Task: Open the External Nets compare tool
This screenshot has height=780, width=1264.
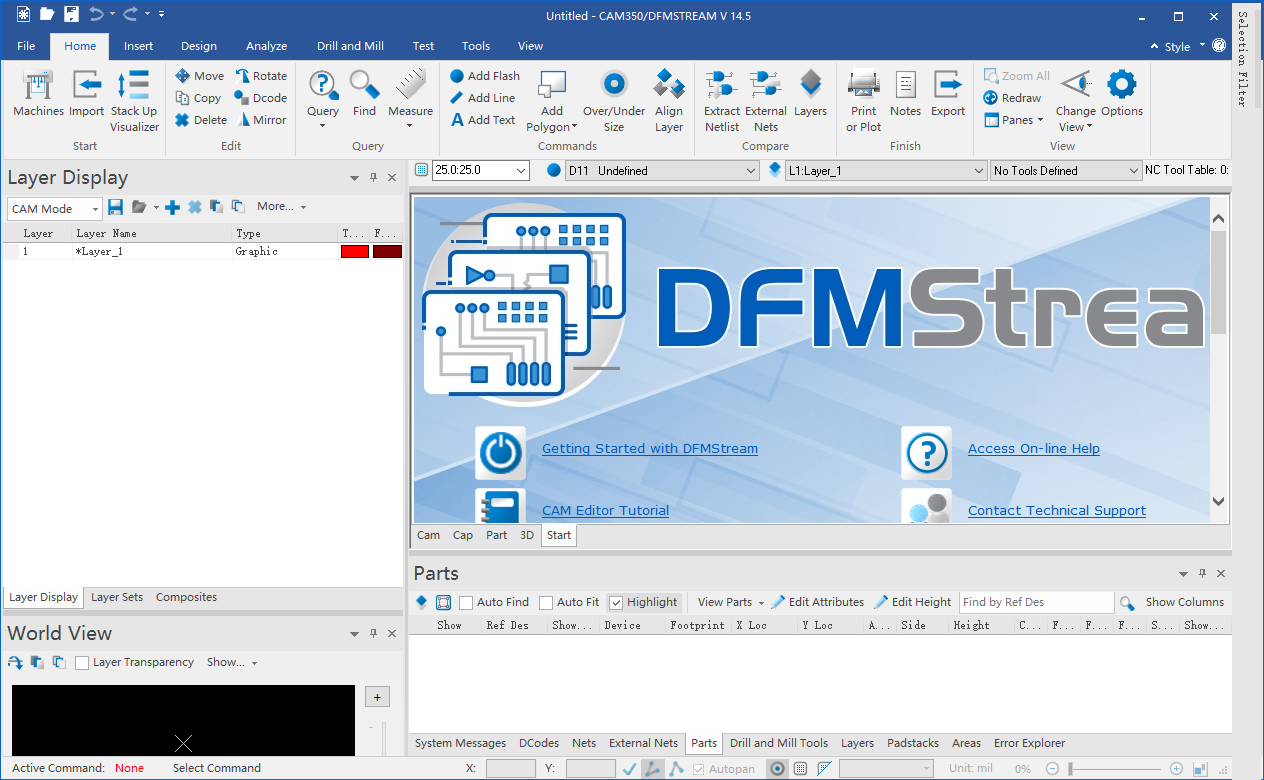Action: pos(766,100)
